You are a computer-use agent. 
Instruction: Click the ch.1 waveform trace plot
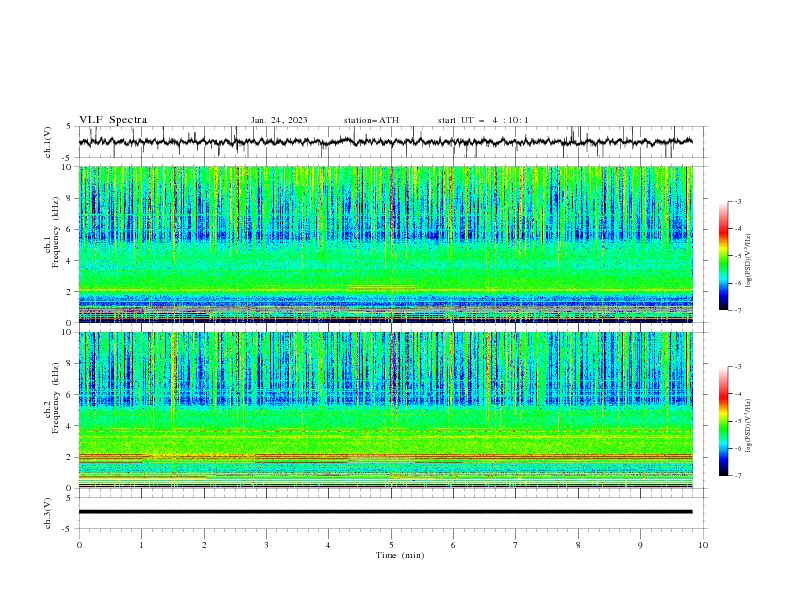[x=385, y=142]
